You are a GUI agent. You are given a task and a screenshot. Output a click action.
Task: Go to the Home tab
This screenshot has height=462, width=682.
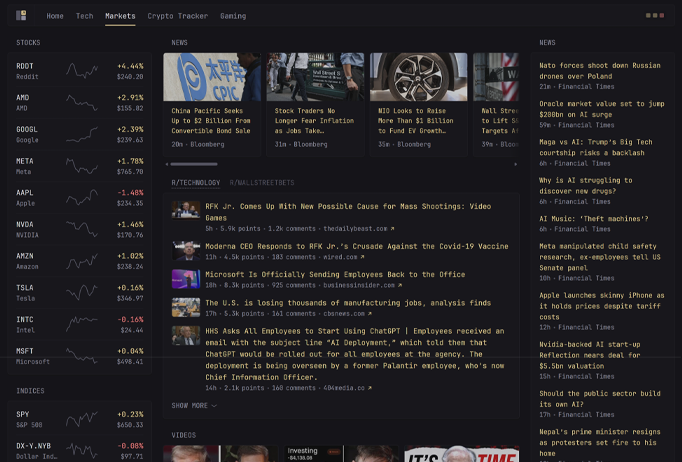55,16
